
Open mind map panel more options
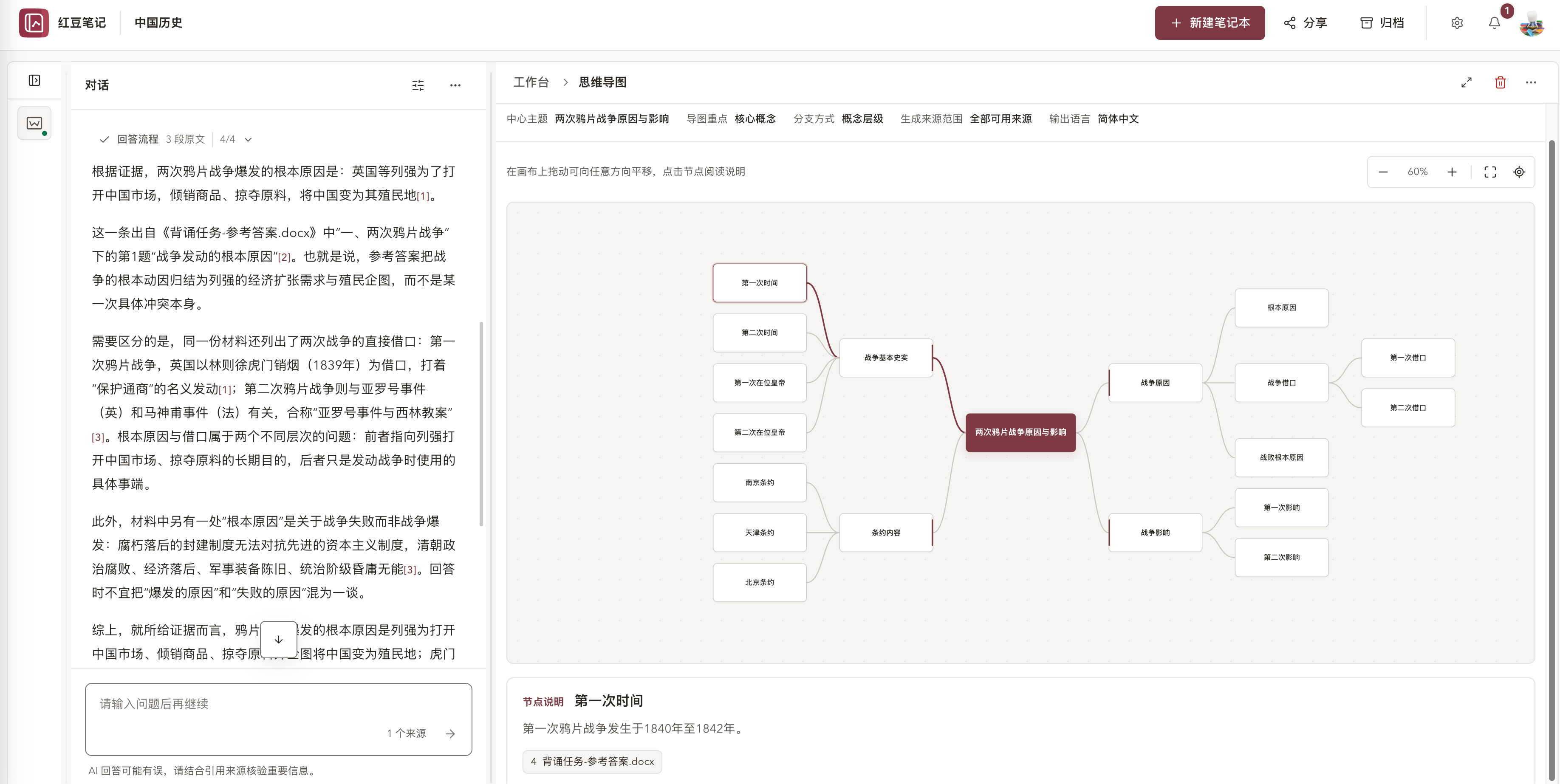(1531, 82)
